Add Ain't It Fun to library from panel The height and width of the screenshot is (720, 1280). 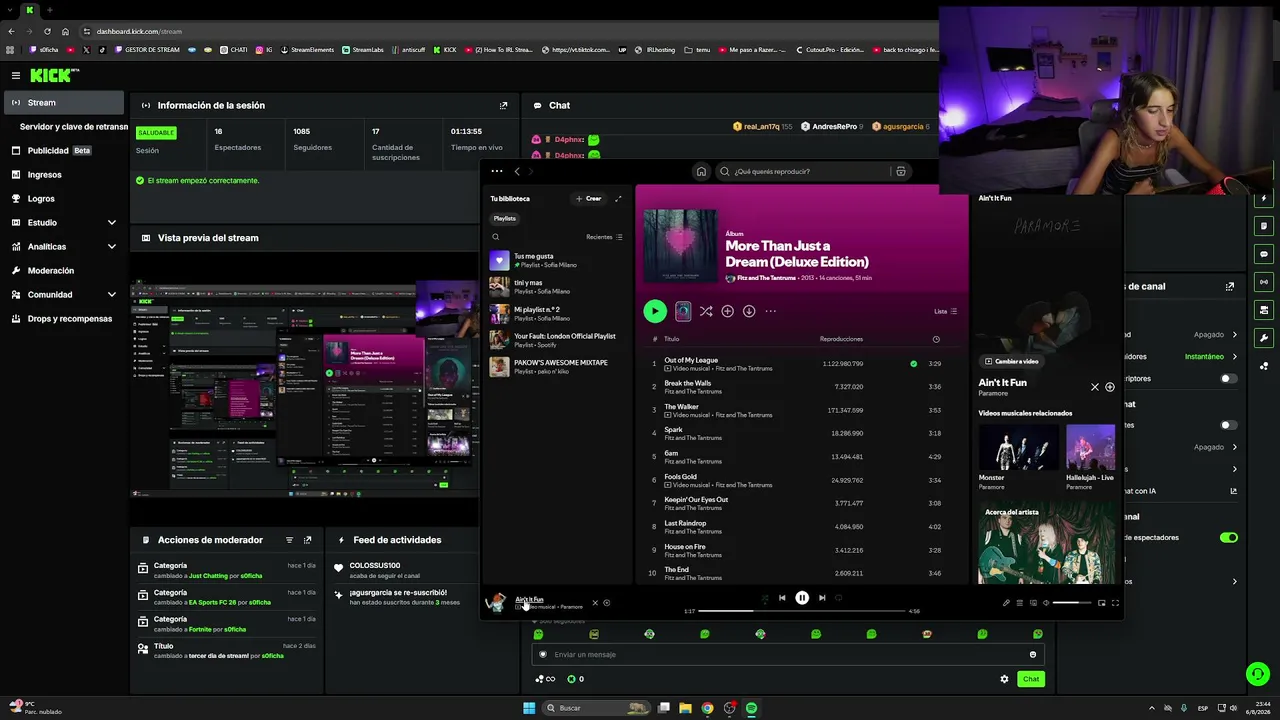tap(1110, 387)
